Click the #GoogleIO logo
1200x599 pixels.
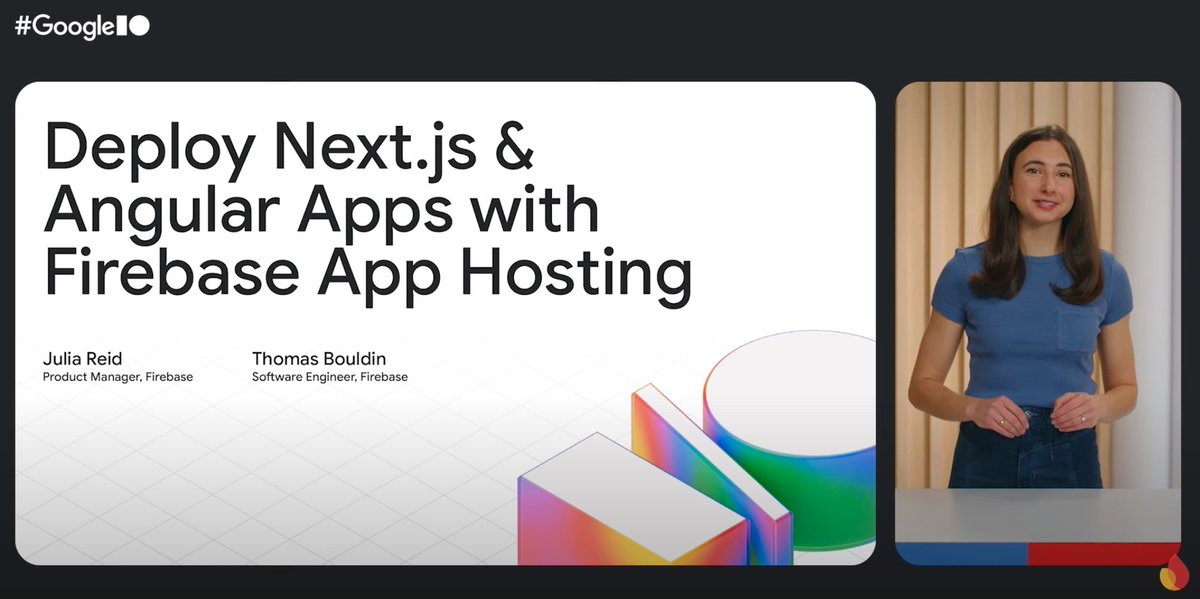(82, 27)
